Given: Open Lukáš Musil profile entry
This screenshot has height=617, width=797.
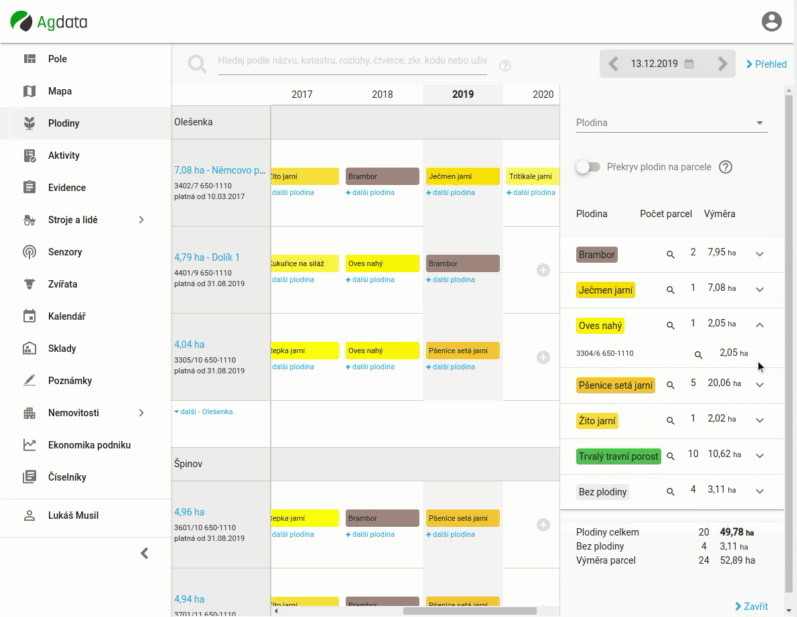Looking at the screenshot, I should 85,515.
